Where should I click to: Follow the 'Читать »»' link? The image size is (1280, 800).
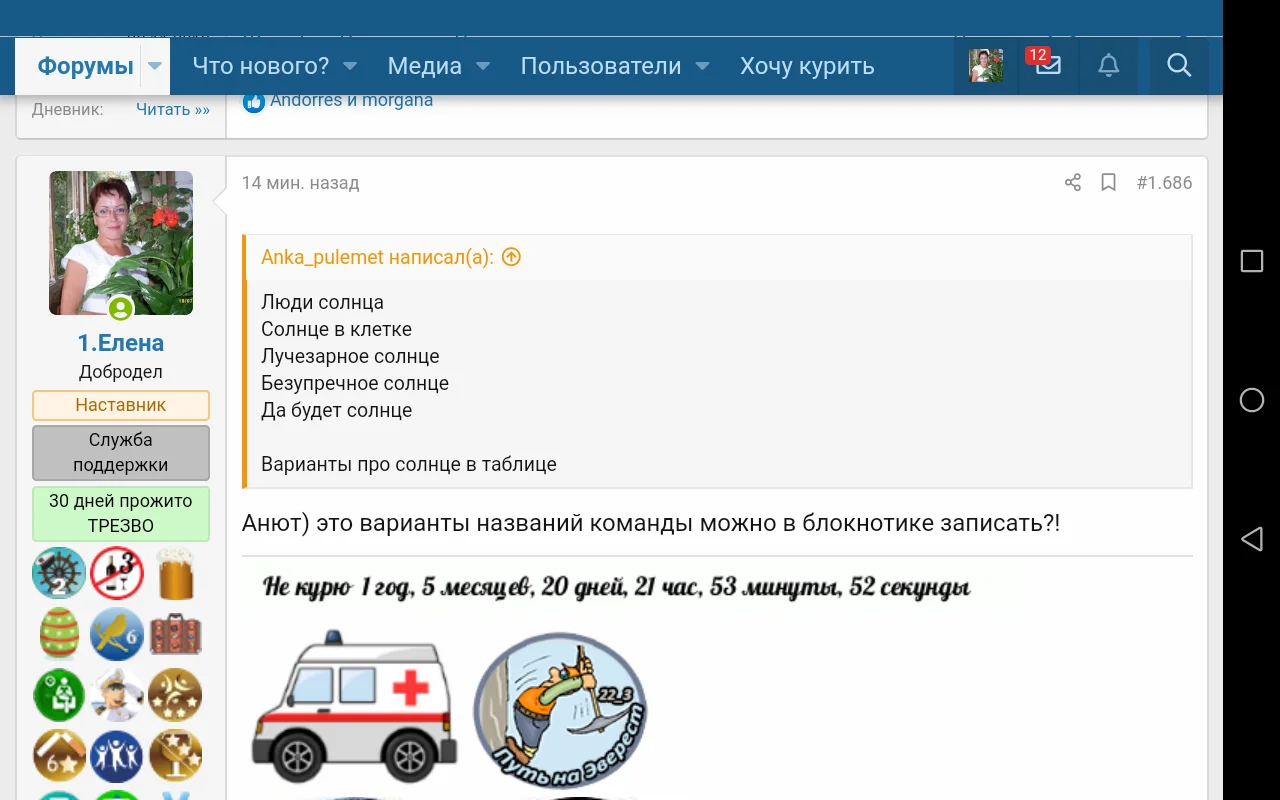tap(172, 109)
